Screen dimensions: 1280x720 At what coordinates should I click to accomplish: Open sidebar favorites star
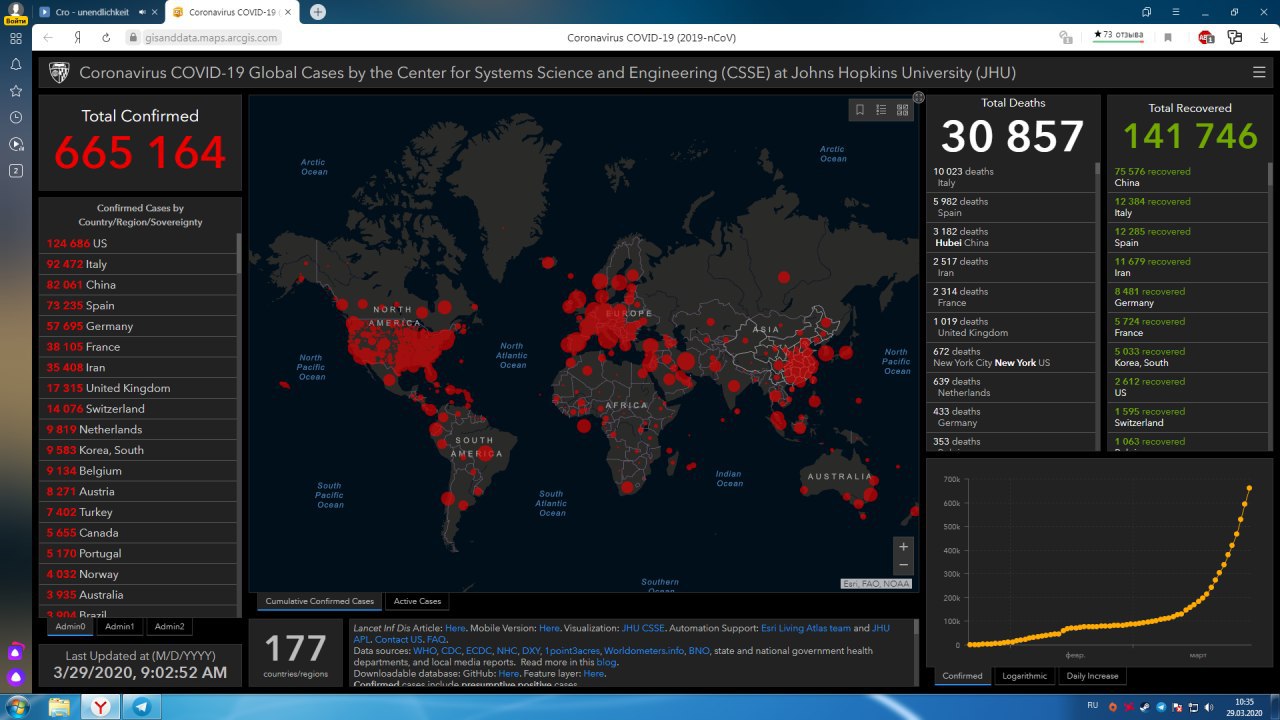click(15, 90)
